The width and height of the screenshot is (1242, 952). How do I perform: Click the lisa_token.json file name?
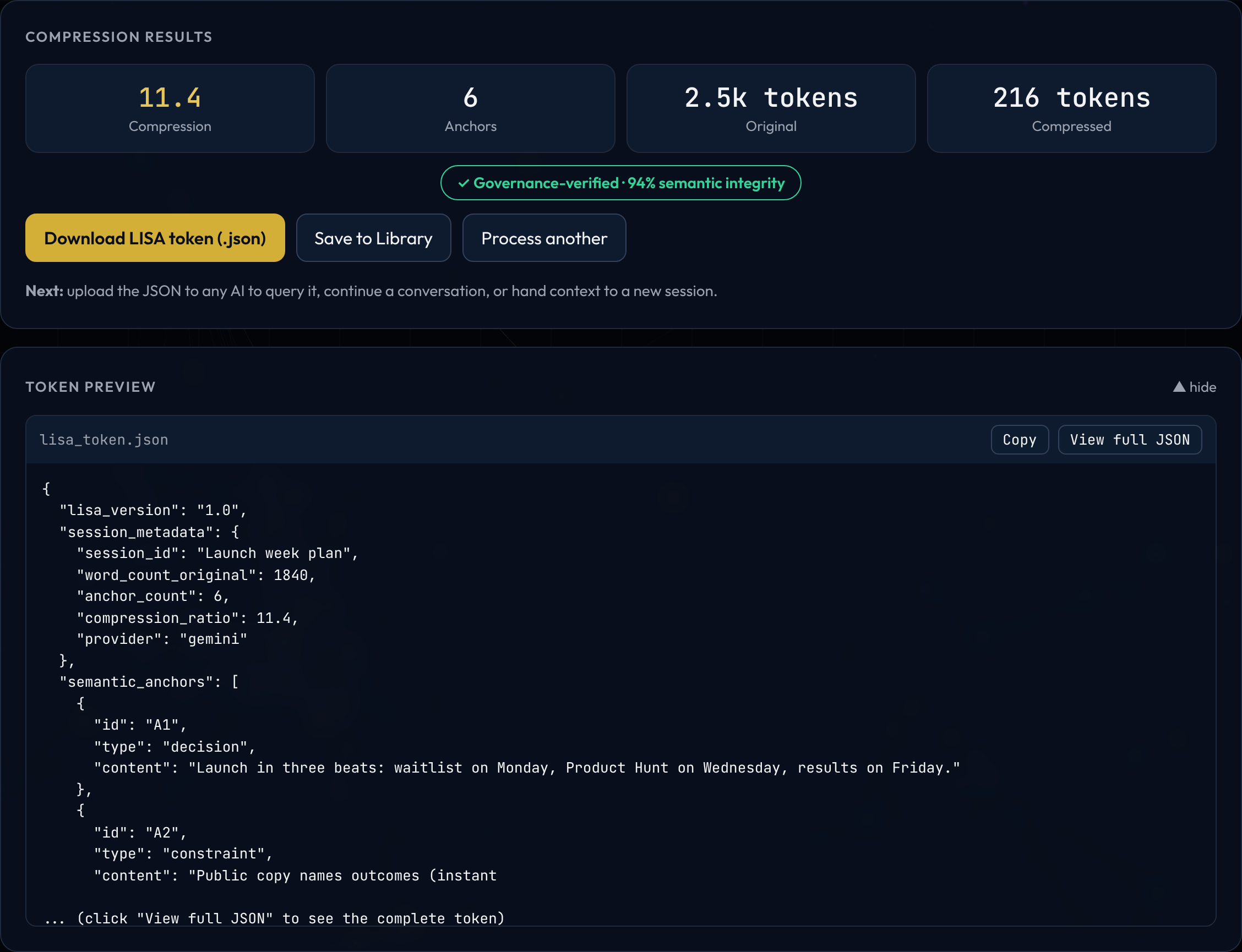click(x=103, y=440)
